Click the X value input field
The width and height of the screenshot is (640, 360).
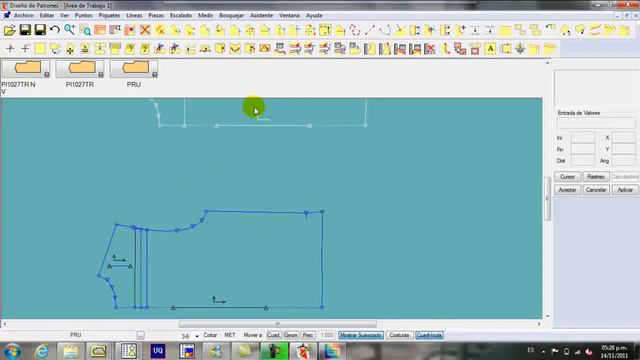tap(624, 138)
